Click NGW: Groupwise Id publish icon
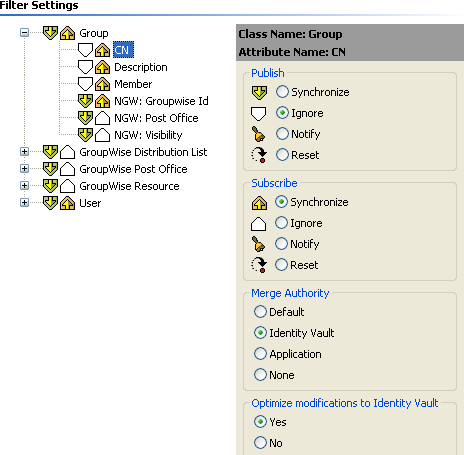The height and width of the screenshot is (455, 464). (85, 101)
